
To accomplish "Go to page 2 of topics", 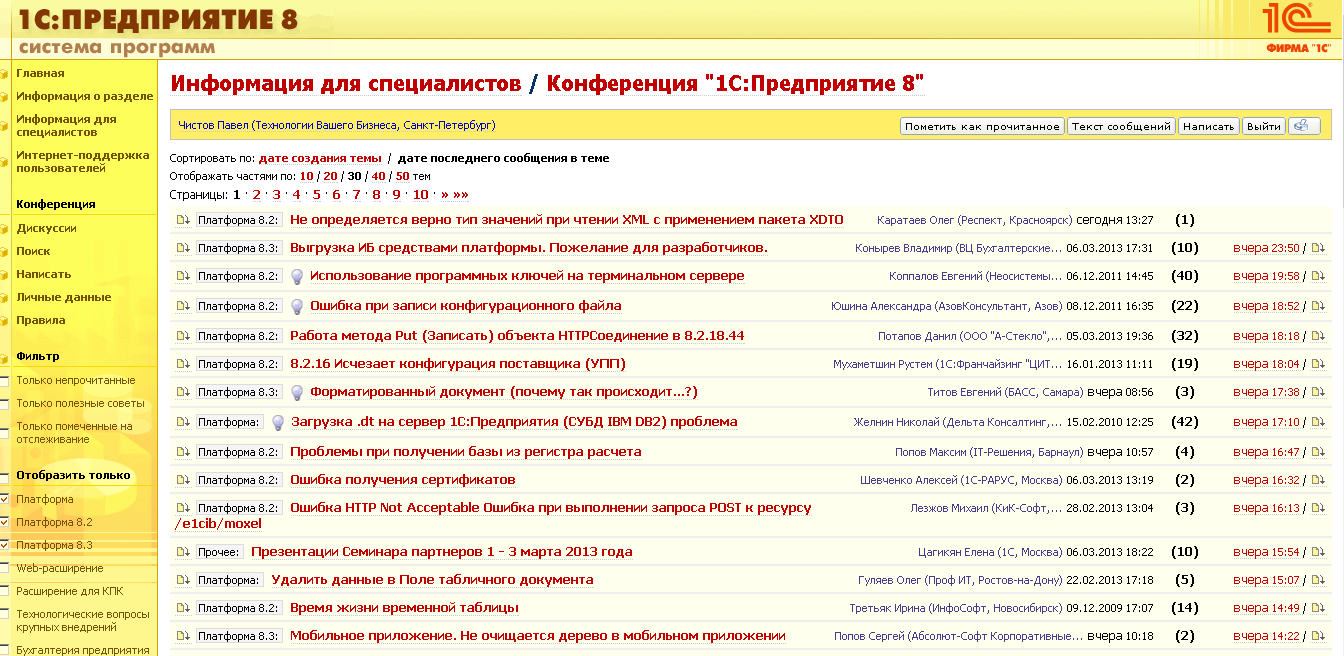I will (257, 194).
